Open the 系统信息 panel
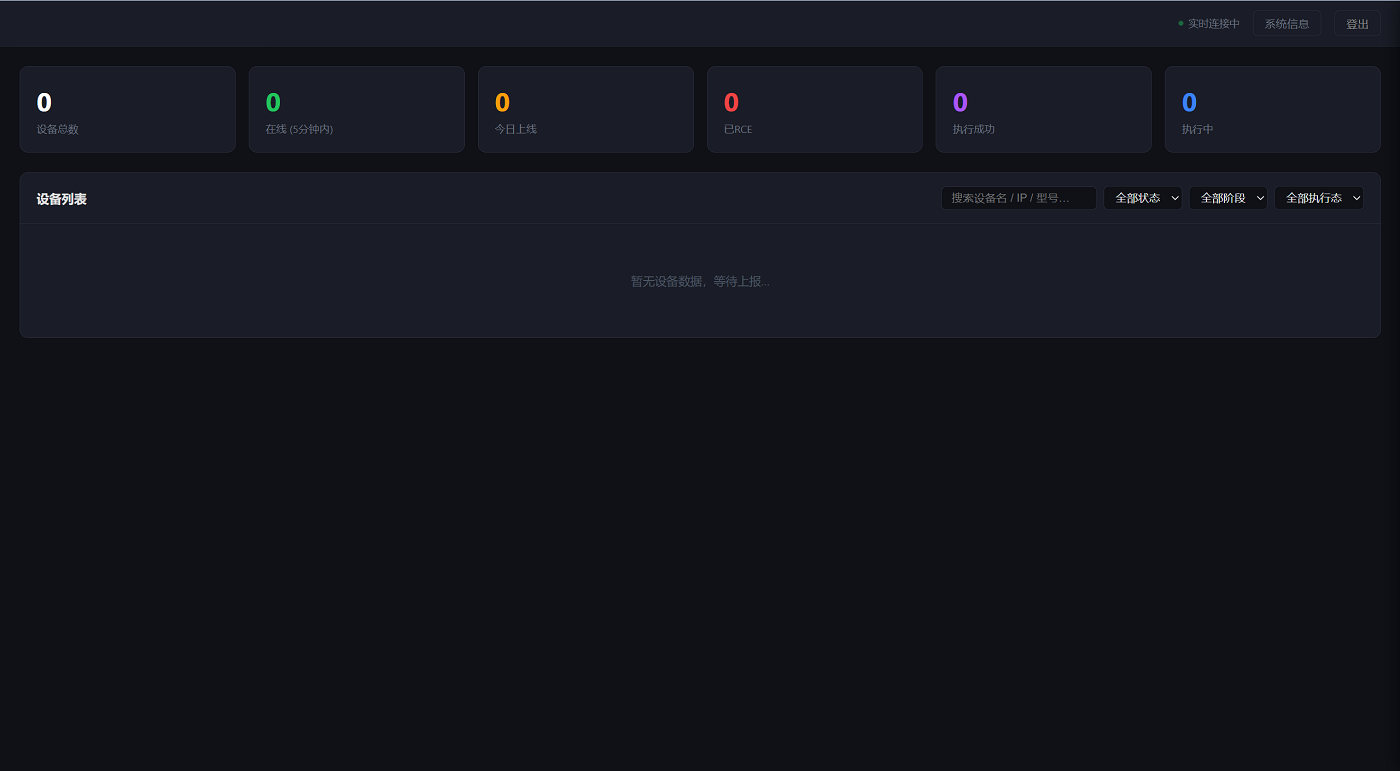The width and height of the screenshot is (1400, 771). 1287,23
